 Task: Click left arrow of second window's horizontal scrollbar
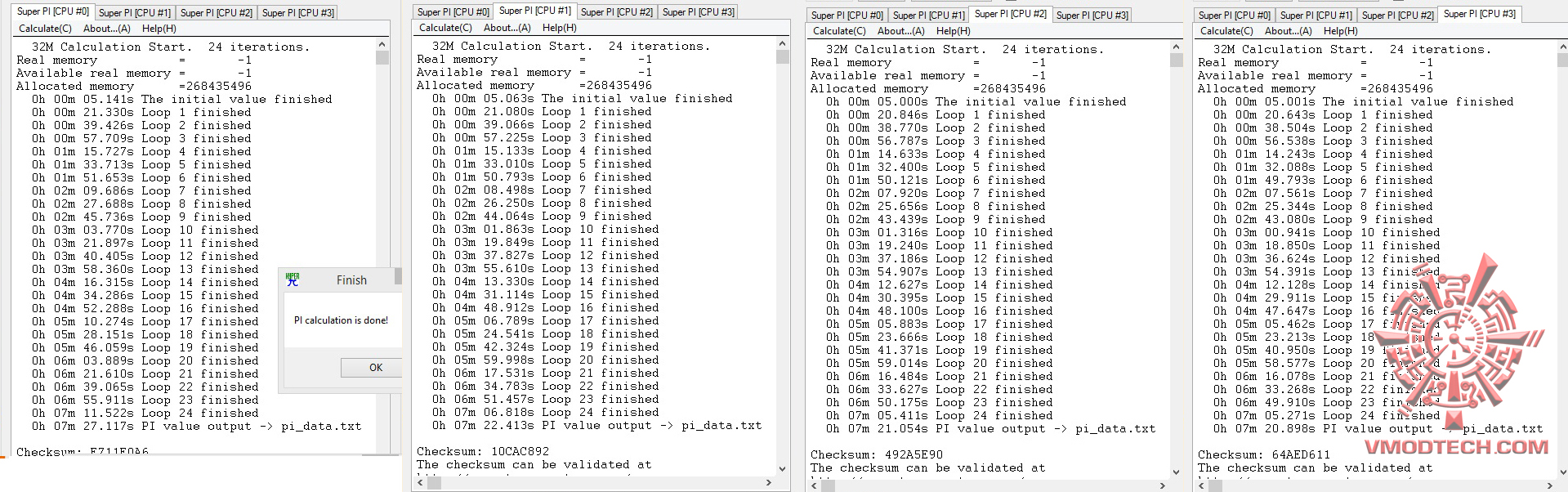(x=420, y=483)
